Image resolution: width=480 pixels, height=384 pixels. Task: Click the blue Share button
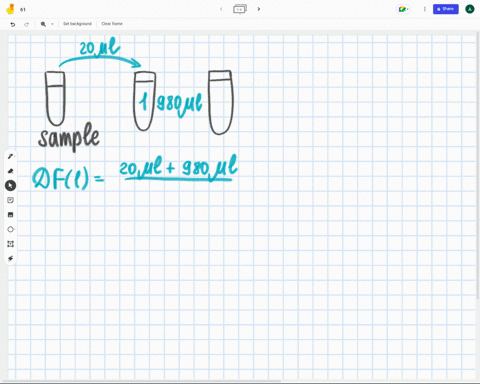click(446, 9)
